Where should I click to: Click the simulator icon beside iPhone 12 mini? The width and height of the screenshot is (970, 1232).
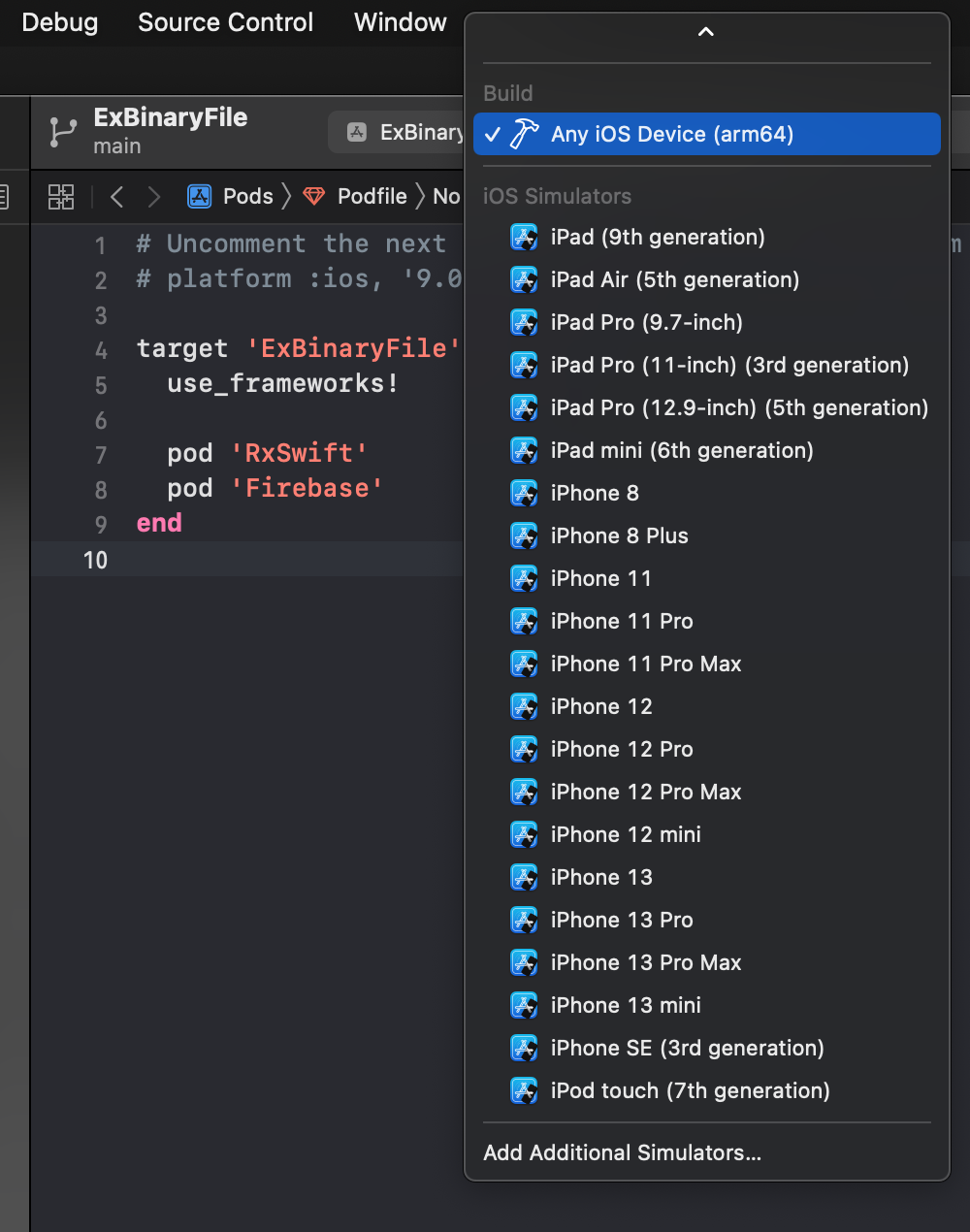coord(524,834)
